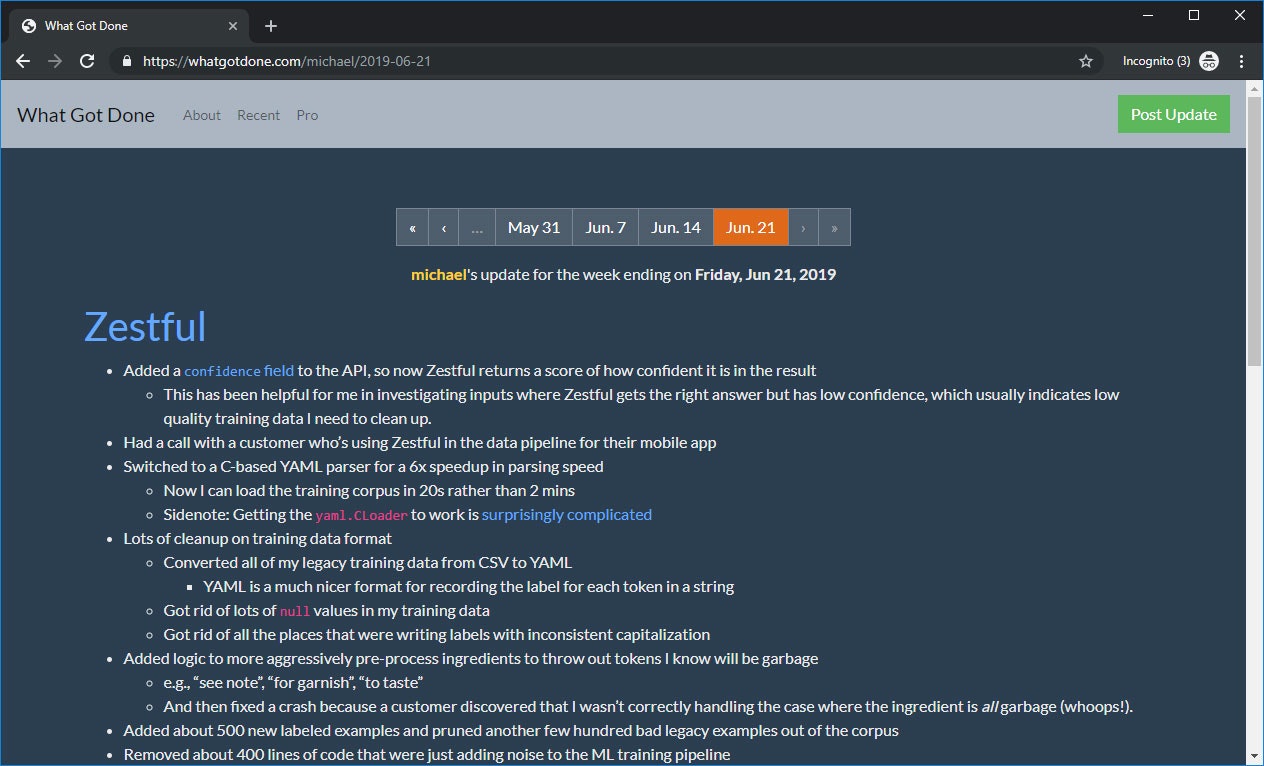
Task: Click the Friday, Jun 21, 2019 date text
Action: [765, 274]
